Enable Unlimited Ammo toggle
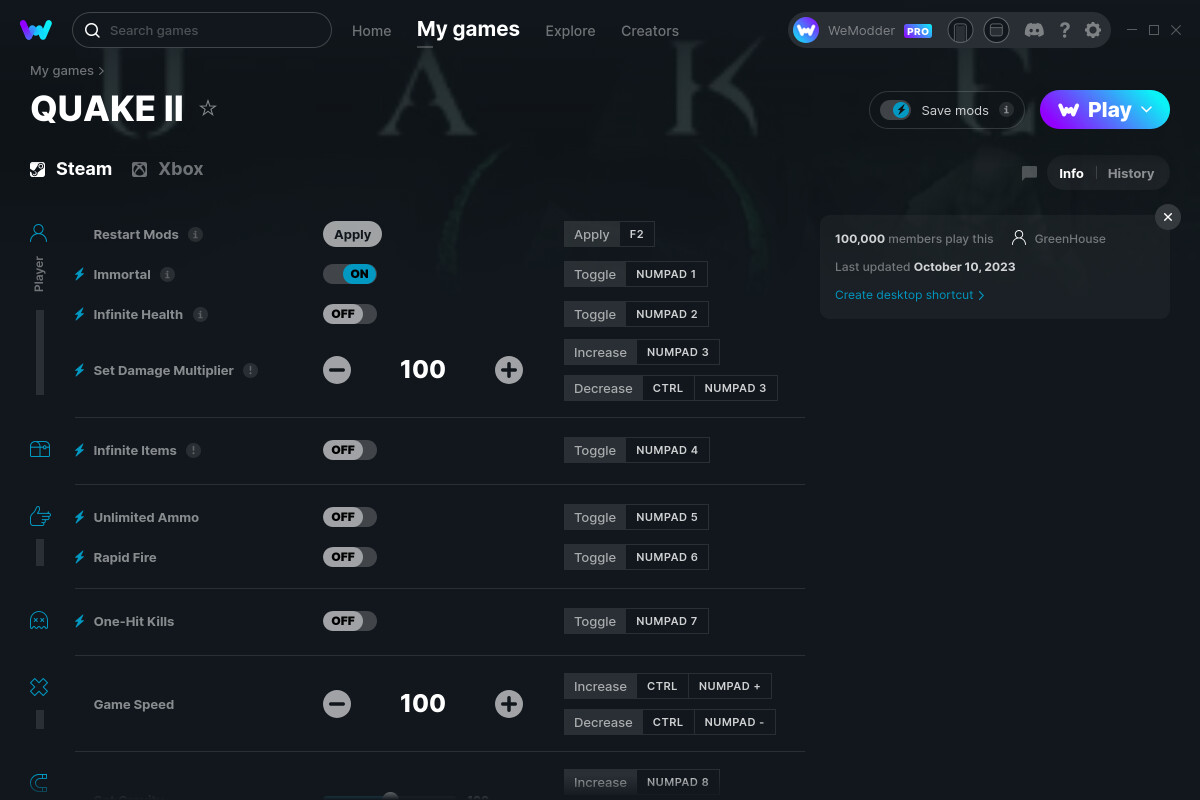Screen dimensions: 1200x800 pyautogui.click(x=350, y=517)
